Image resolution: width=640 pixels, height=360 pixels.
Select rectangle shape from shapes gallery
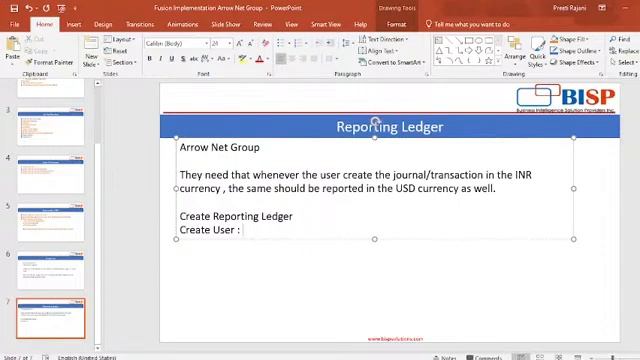(x=469, y=40)
